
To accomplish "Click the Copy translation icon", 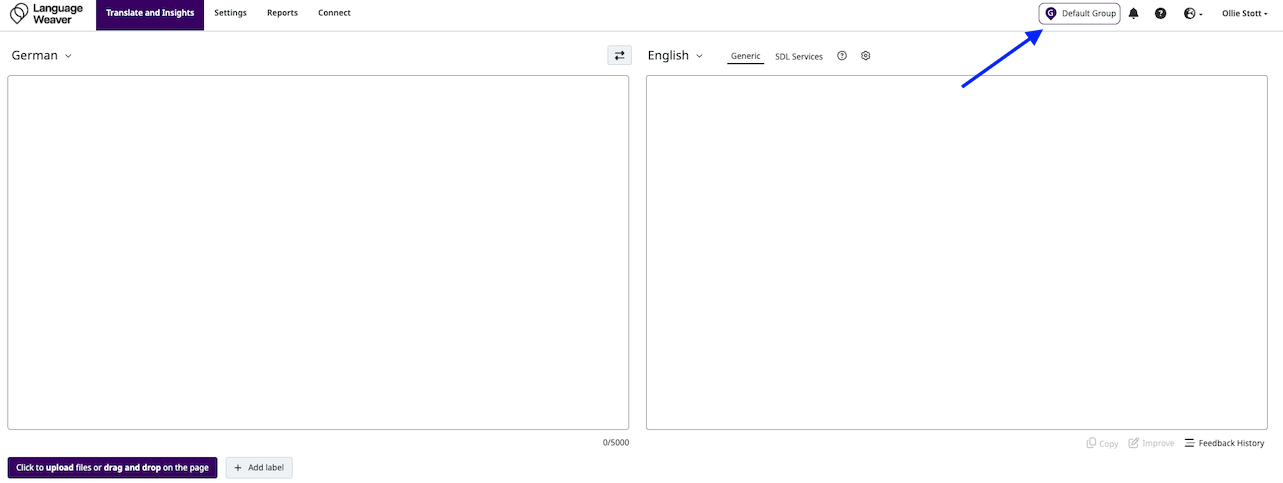I will (x=1102, y=443).
